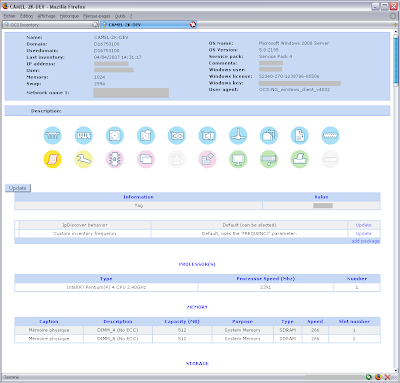Click 'Default (can be elected)' cell
This screenshot has height=383, width=400.
tap(249, 225)
